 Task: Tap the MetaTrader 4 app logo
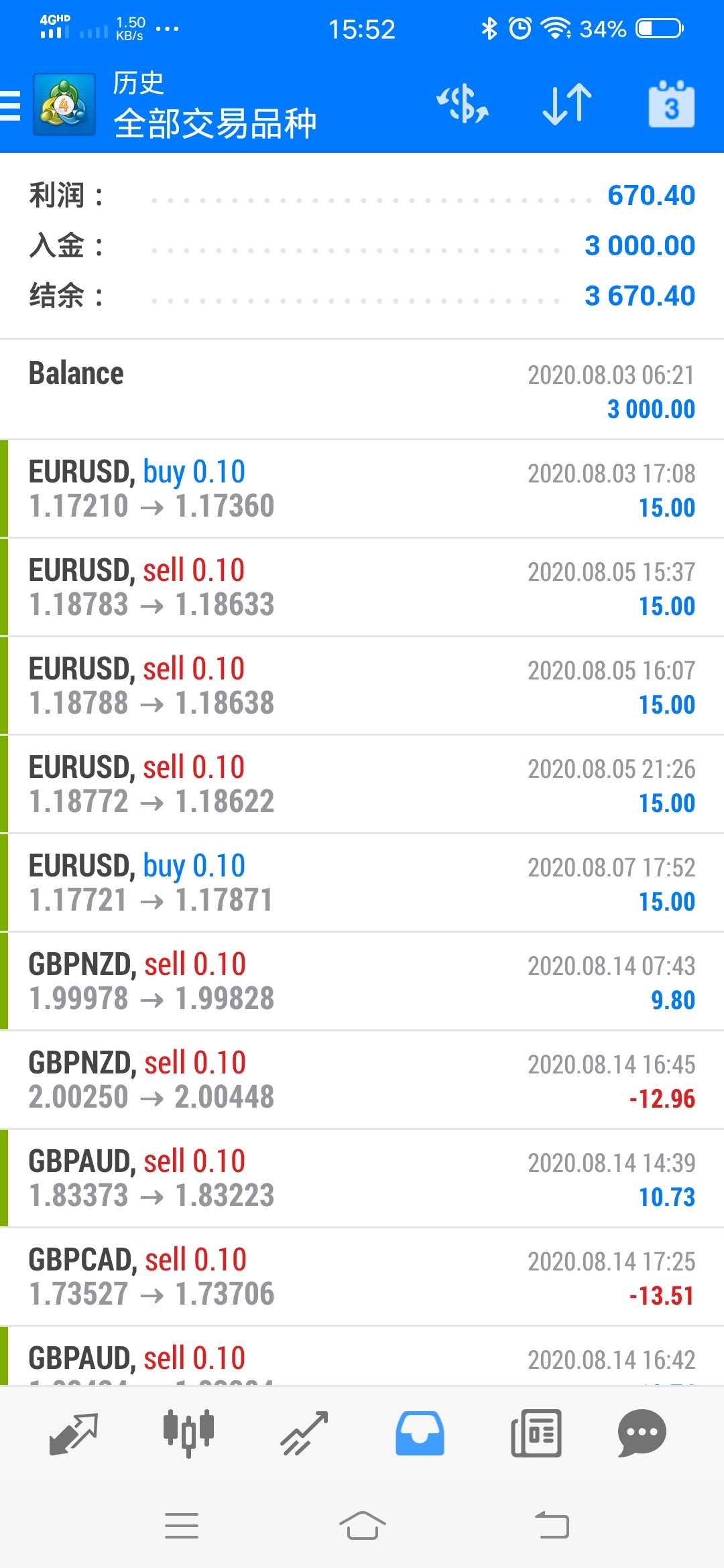coord(64,105)
